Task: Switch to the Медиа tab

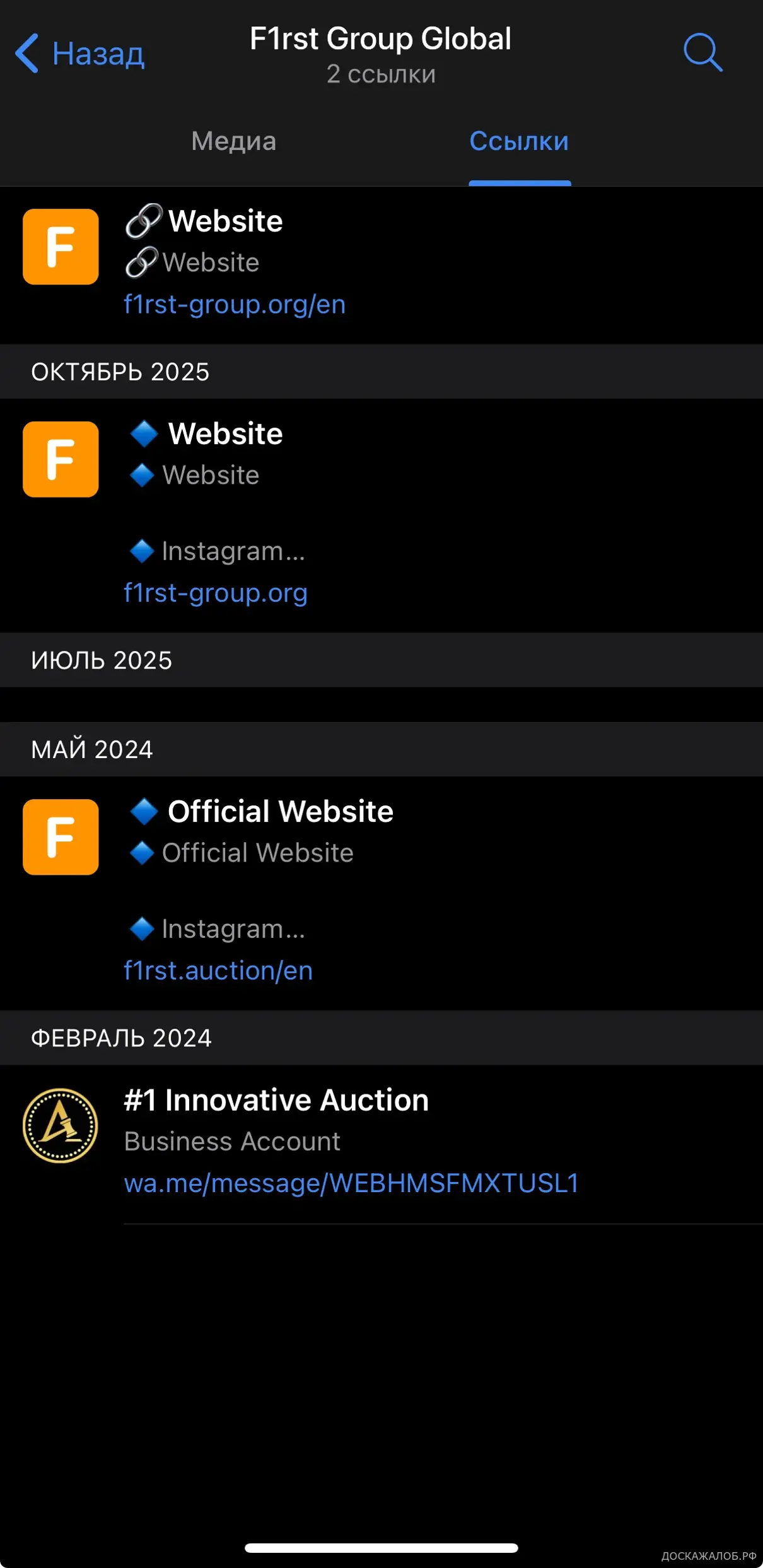Action: [233, 141]
